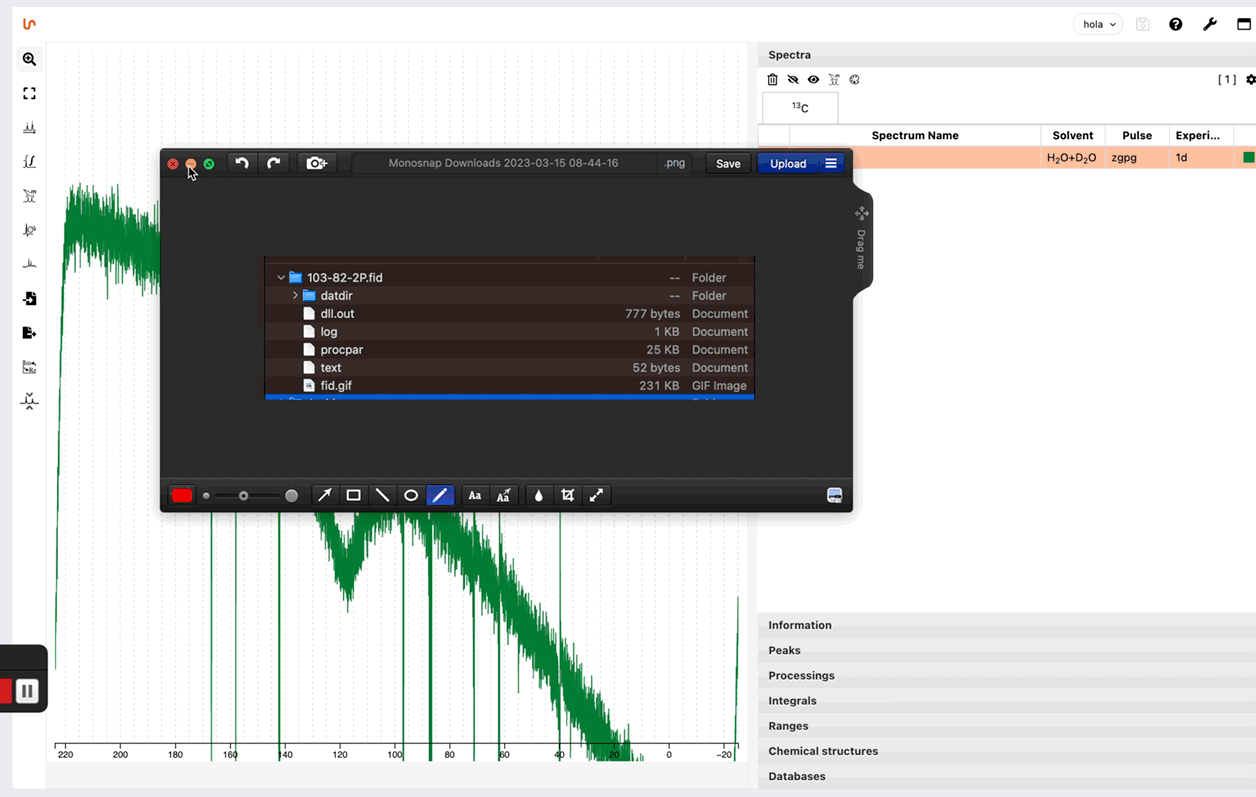This screenshot has height=797, width=1256.
Task: Select the phase correction tool
Action: pos(29,230)
